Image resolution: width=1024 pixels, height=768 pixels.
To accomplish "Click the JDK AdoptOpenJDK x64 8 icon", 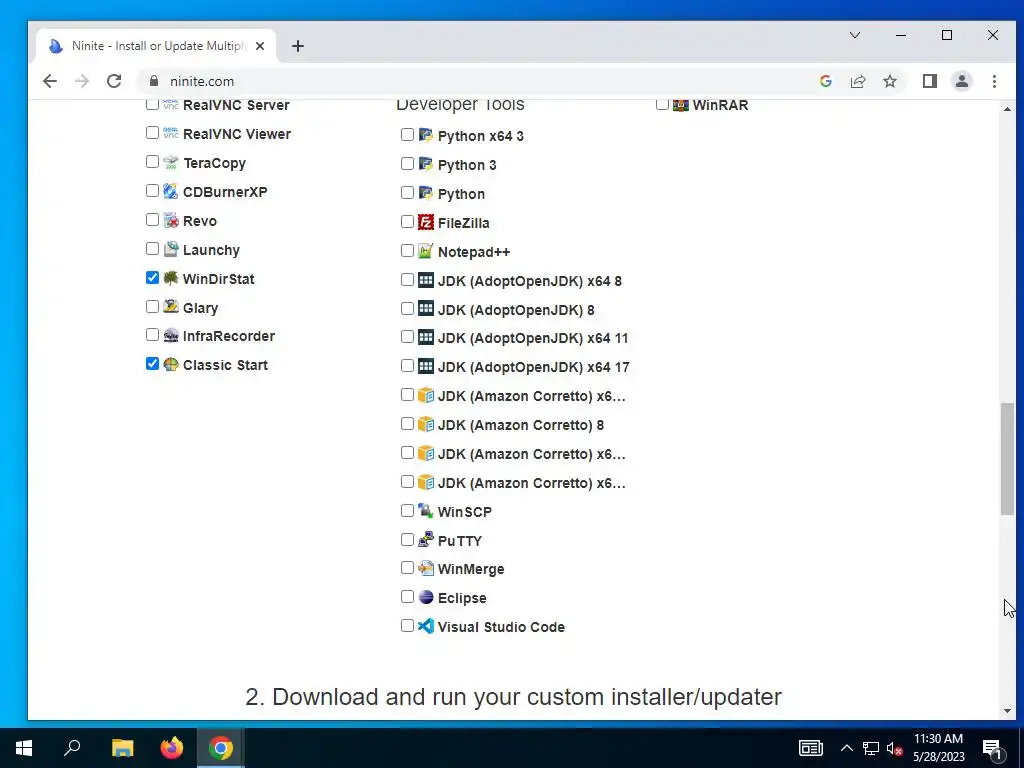I will coord(426,280).
